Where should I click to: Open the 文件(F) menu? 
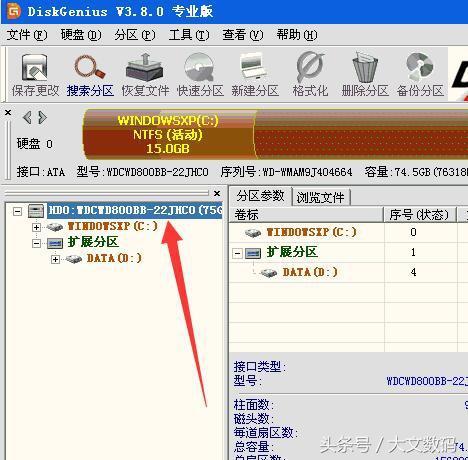(x=27, y=35)
